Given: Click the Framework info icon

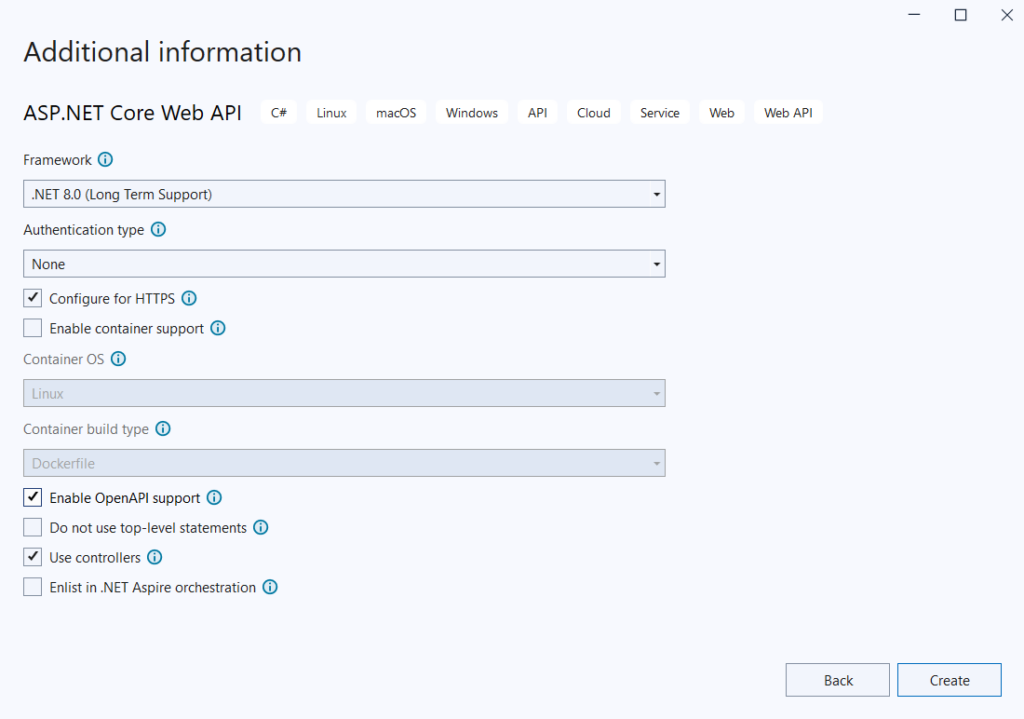Looking at the screenshot, I should (105, 159).
